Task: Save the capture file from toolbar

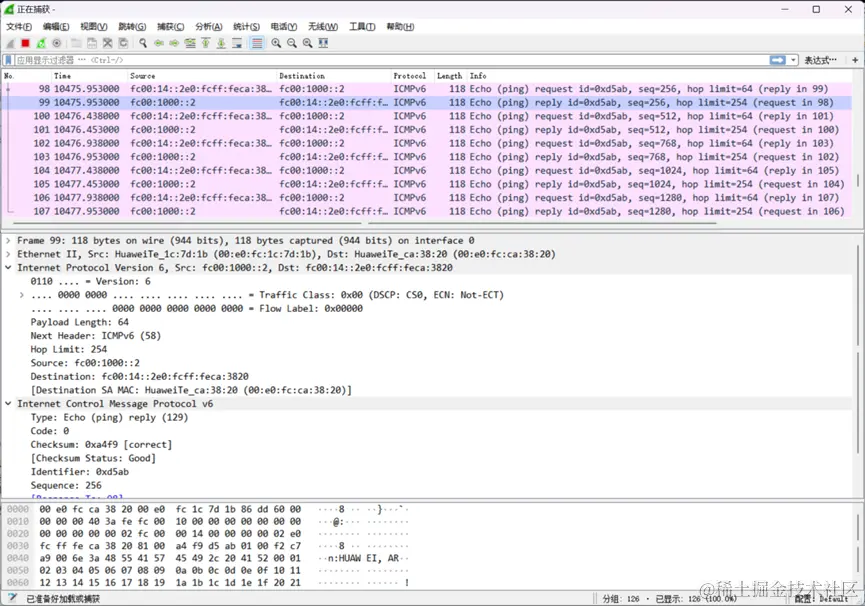Action: pos(92,43)
